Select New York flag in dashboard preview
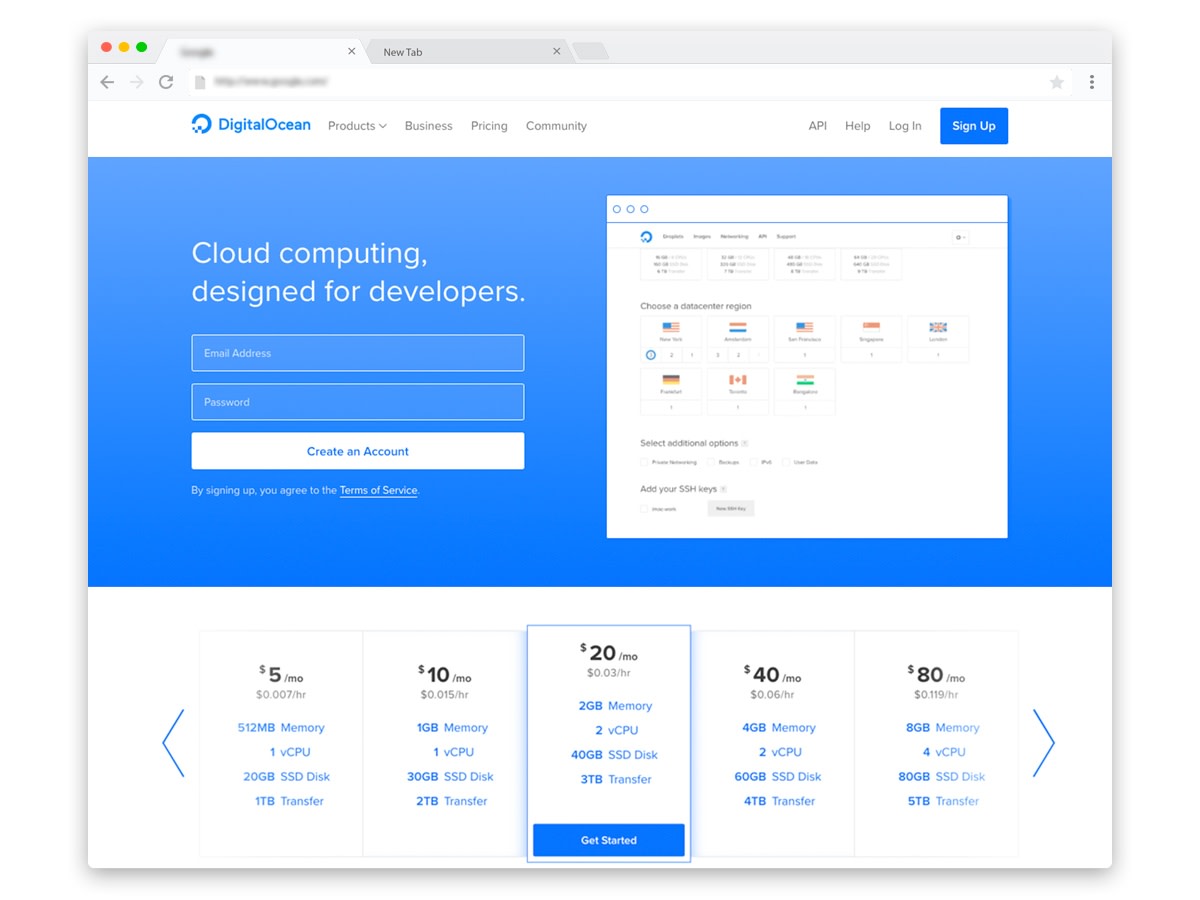This screenshot has height=900, width=1200. [x=671, y=327]
